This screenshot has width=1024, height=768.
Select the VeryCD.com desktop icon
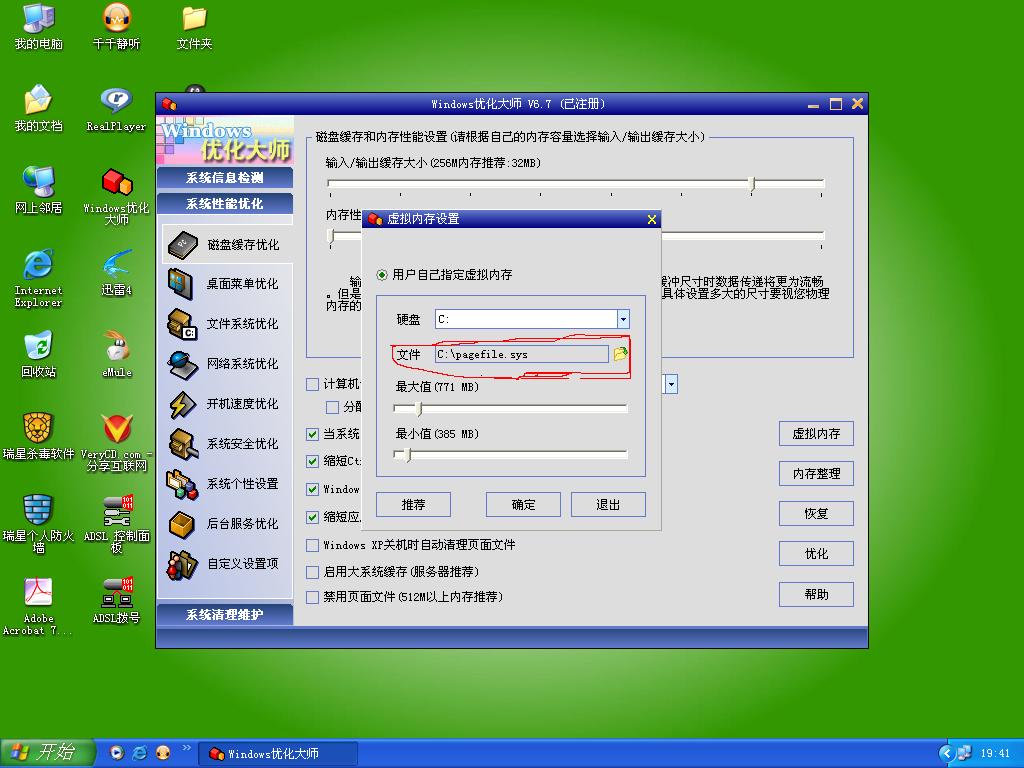click(116, 442)
